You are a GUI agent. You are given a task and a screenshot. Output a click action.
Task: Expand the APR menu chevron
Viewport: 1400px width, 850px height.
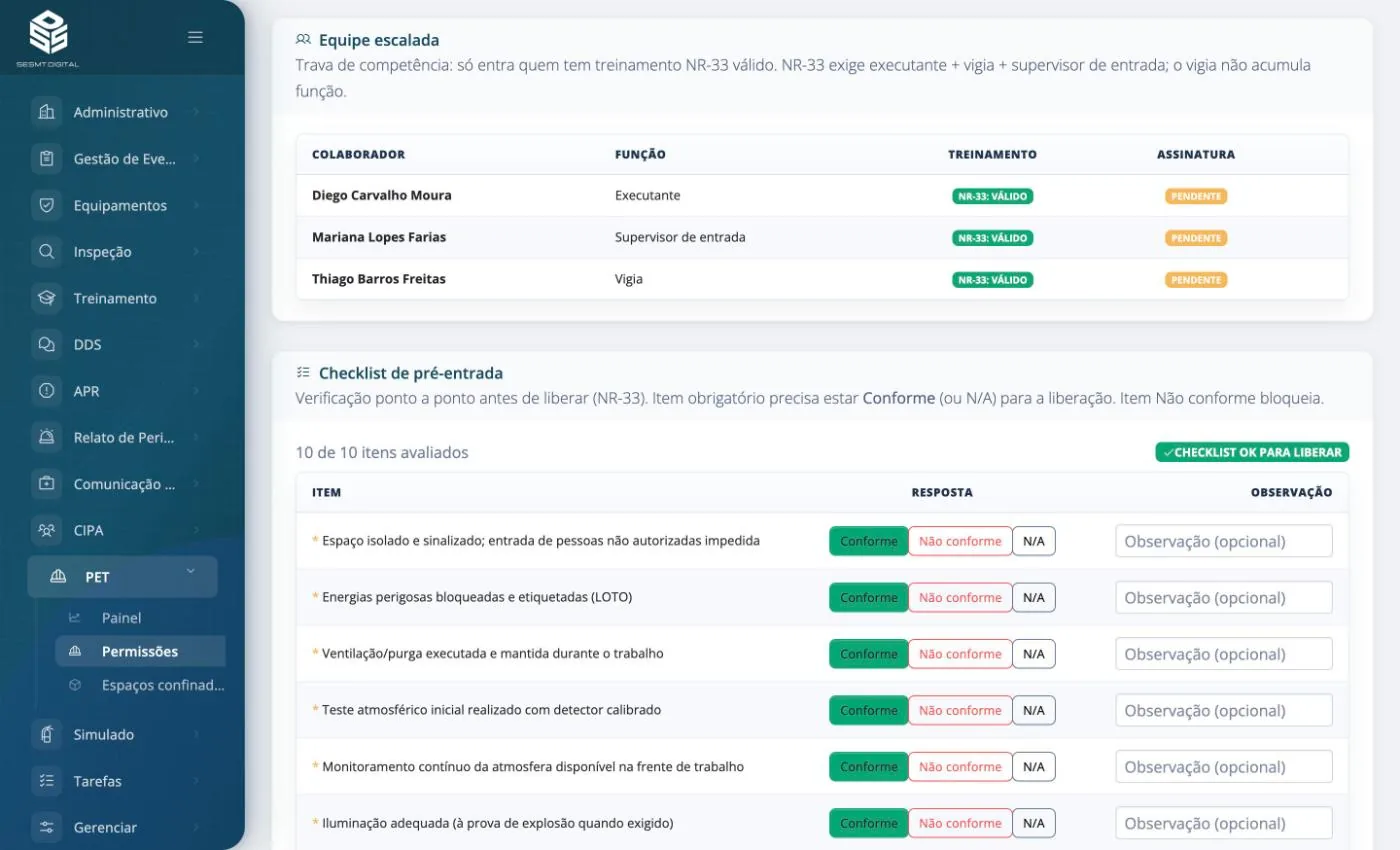[x=196, y=391]
